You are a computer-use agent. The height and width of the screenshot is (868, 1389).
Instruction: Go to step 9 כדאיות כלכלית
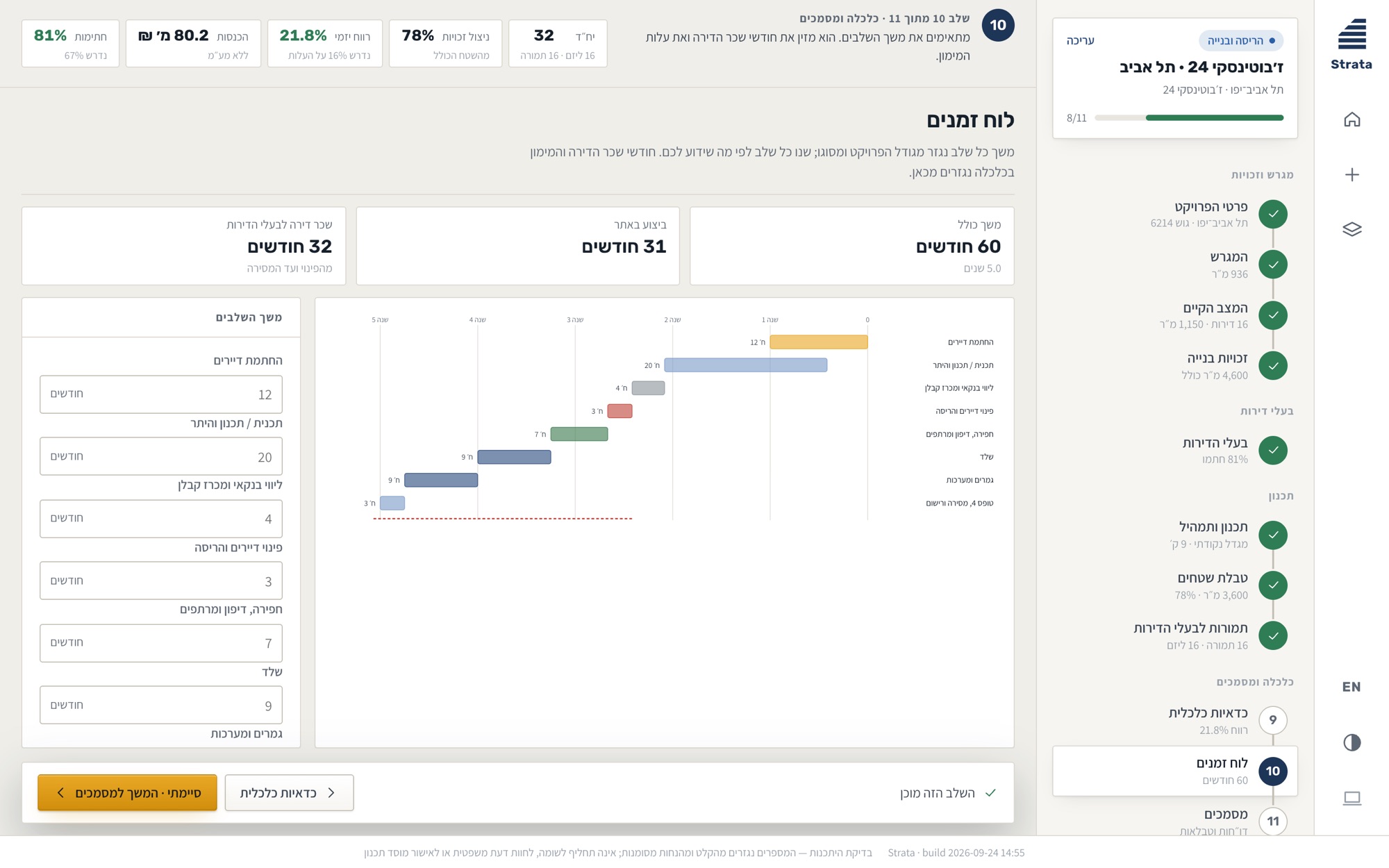(x=1175, y=721)
